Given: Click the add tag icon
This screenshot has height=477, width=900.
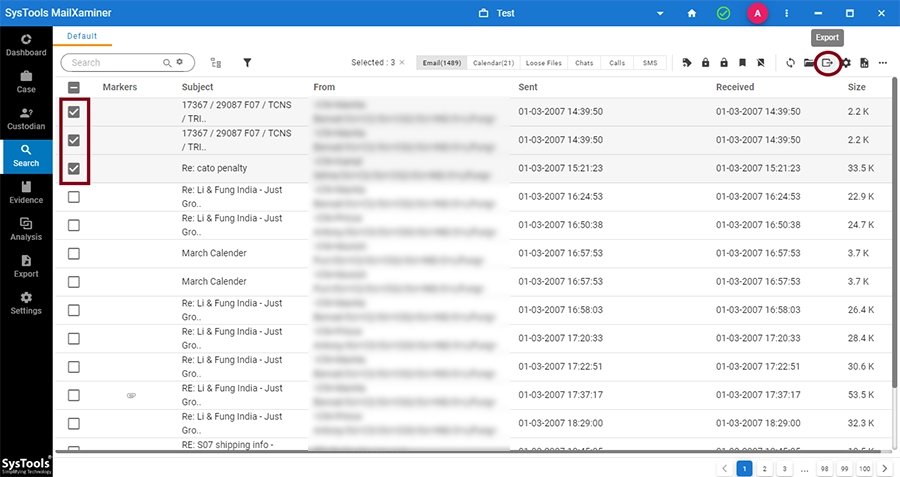Looking at the screenshot, I should click(686, 63).
